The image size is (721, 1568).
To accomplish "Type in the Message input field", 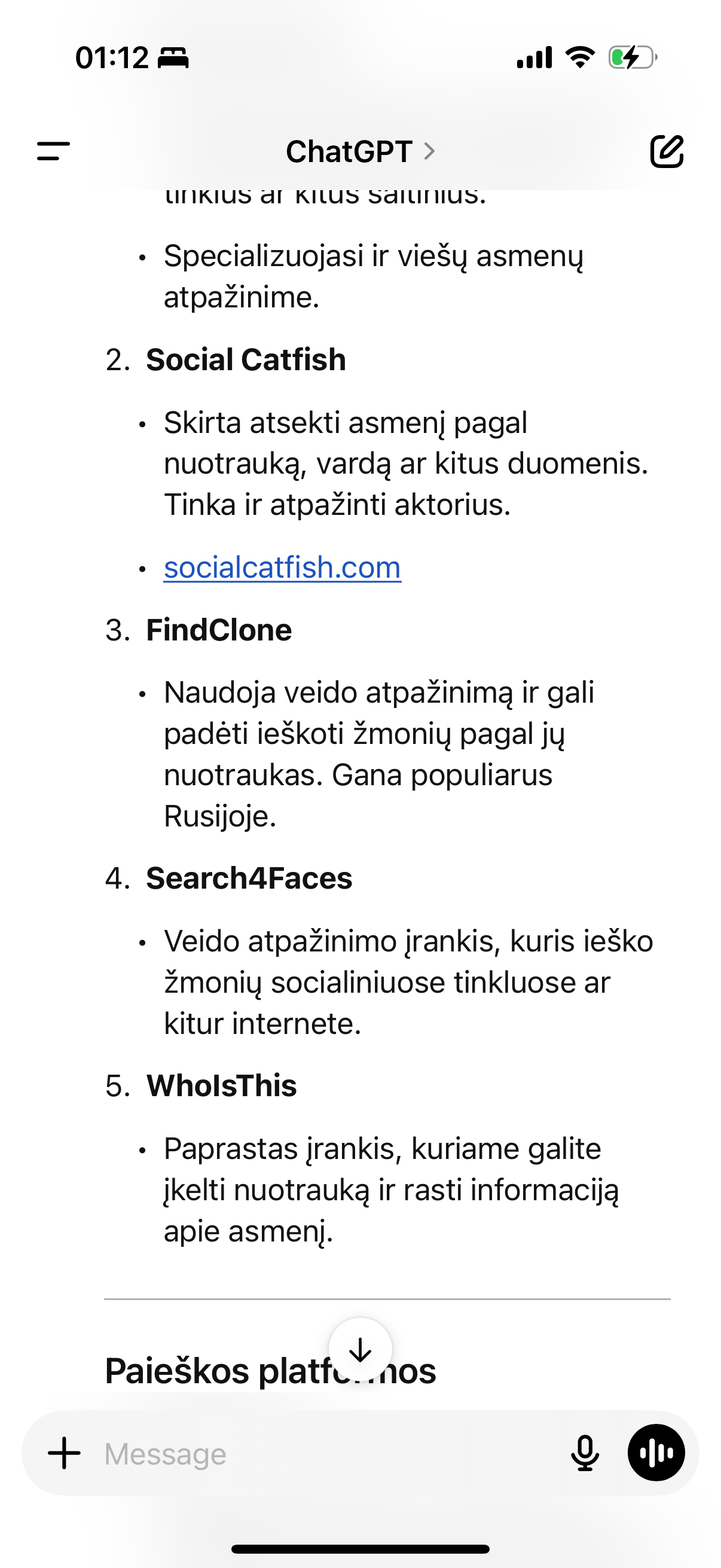I will pos(329,1454).
